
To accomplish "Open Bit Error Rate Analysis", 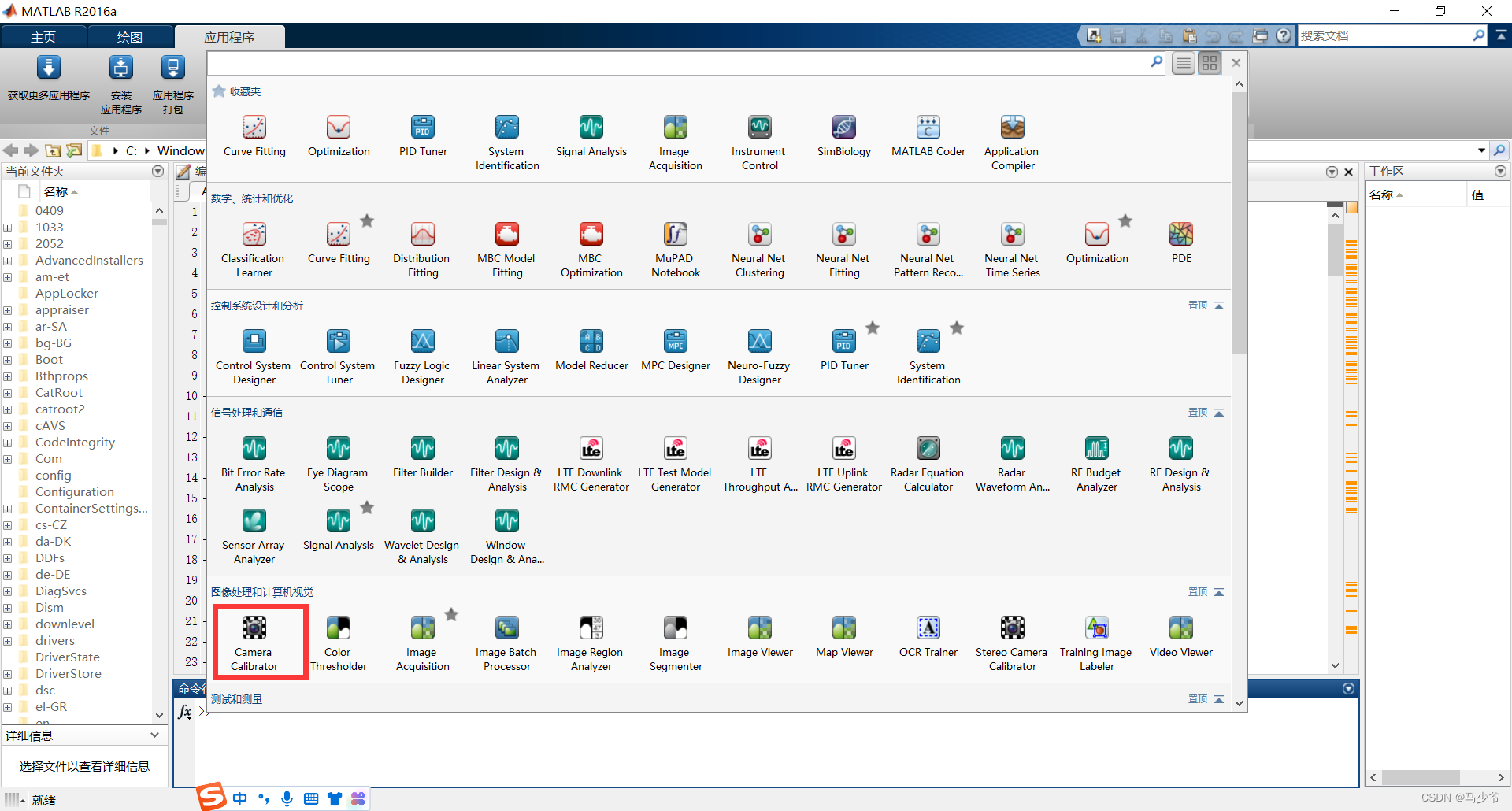I will pos(254,464).
